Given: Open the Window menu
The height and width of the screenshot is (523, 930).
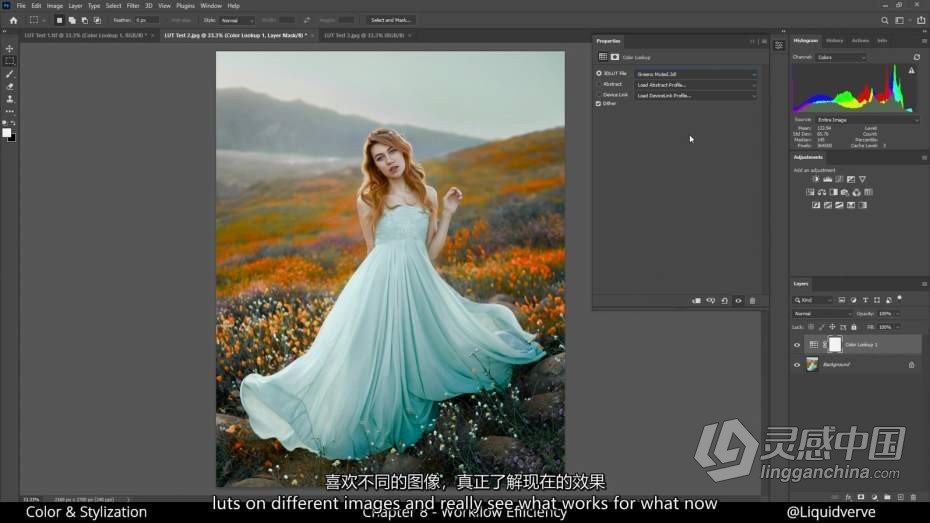Looking at the screenshot, I should (x=211, y=5).
